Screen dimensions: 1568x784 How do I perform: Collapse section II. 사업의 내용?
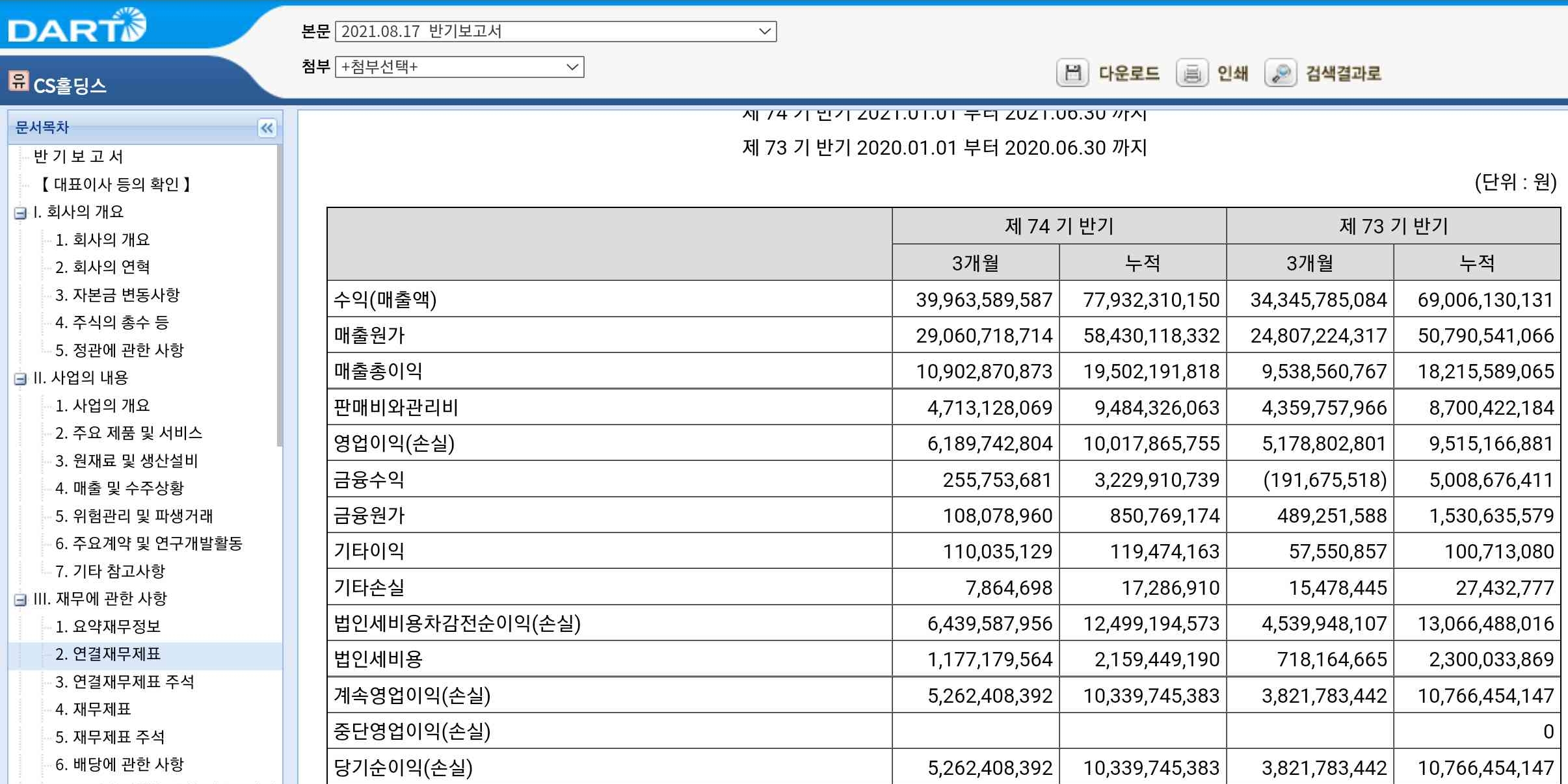20,378
